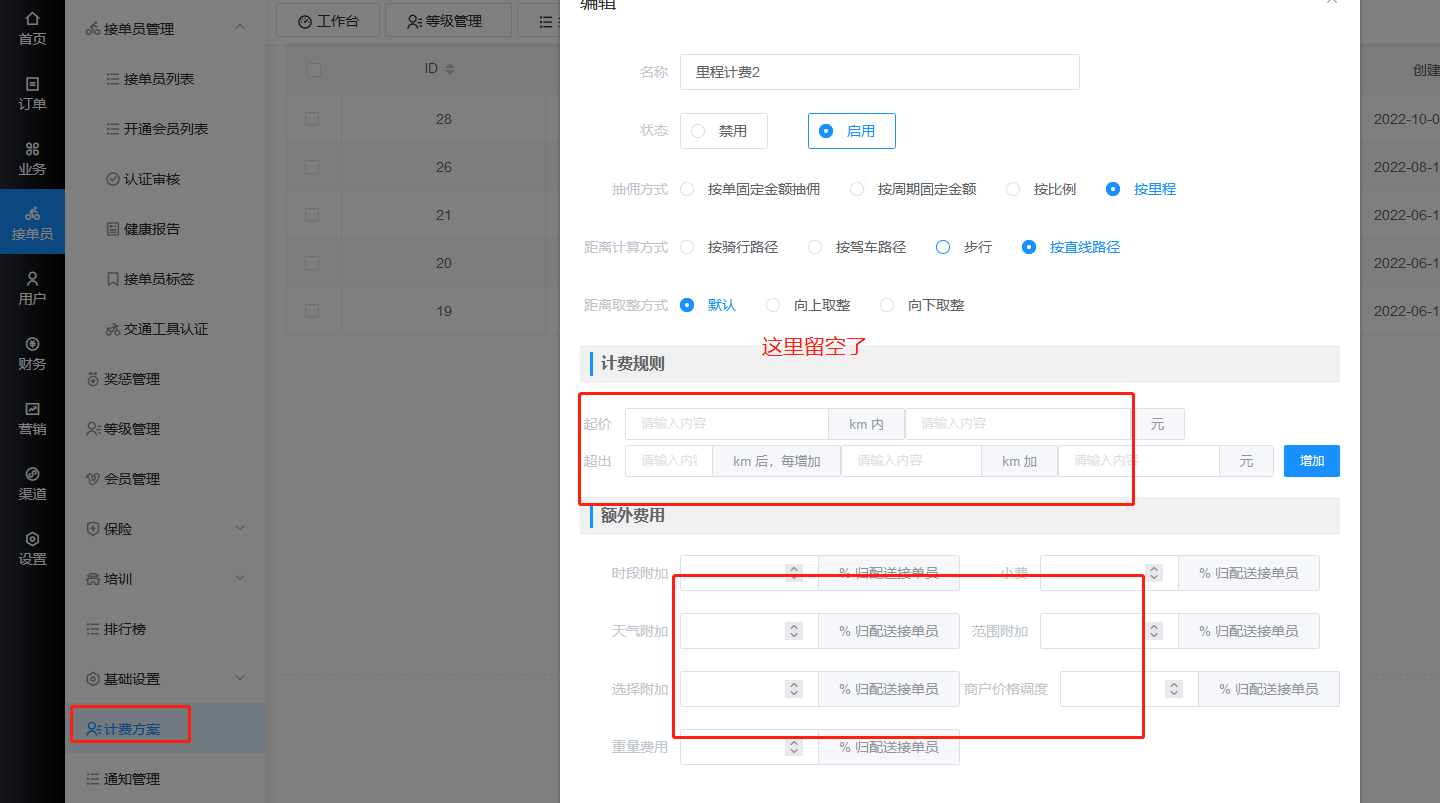Select 步行 distance calculation
Screen dimensions: 1440x803
click(964, 247)
